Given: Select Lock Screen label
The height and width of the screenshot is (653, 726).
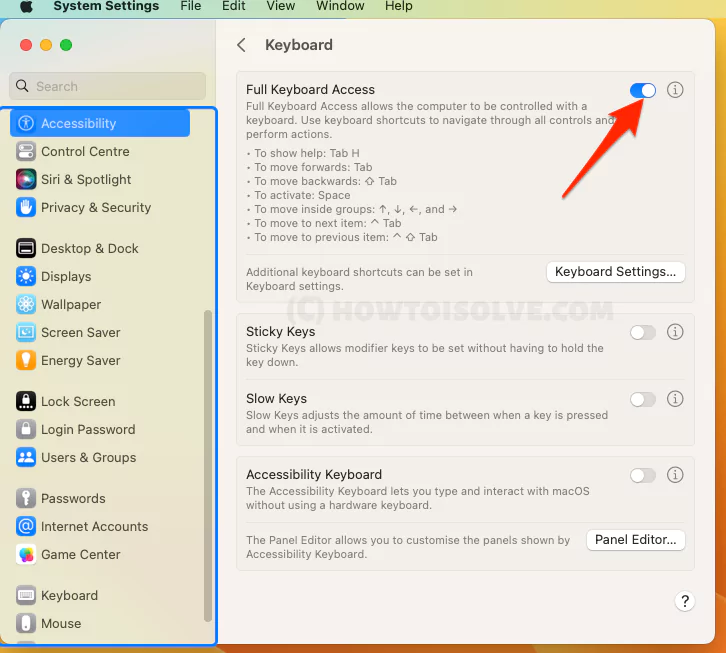Looking at the screenshot, I should click(x=78, y=402).
